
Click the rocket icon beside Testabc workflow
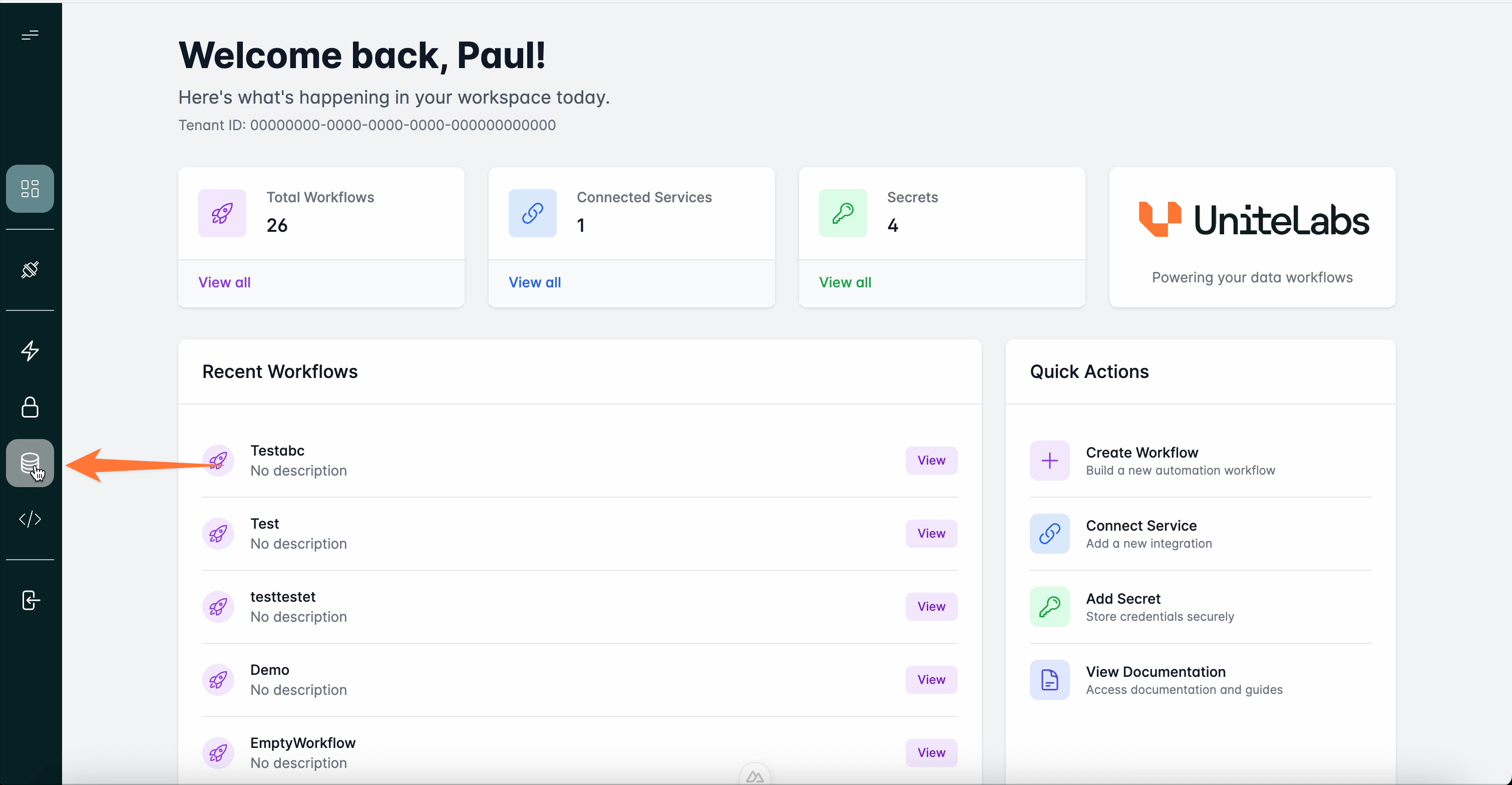click(218, 460)
